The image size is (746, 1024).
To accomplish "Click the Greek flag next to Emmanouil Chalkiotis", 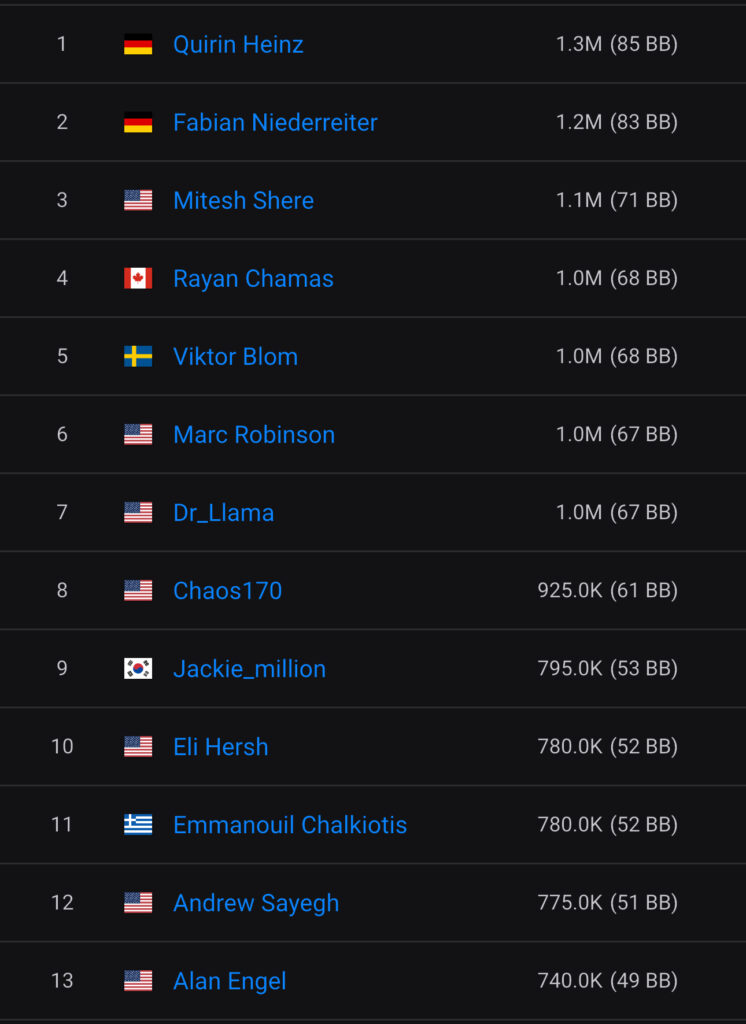I will pos(138,824).
